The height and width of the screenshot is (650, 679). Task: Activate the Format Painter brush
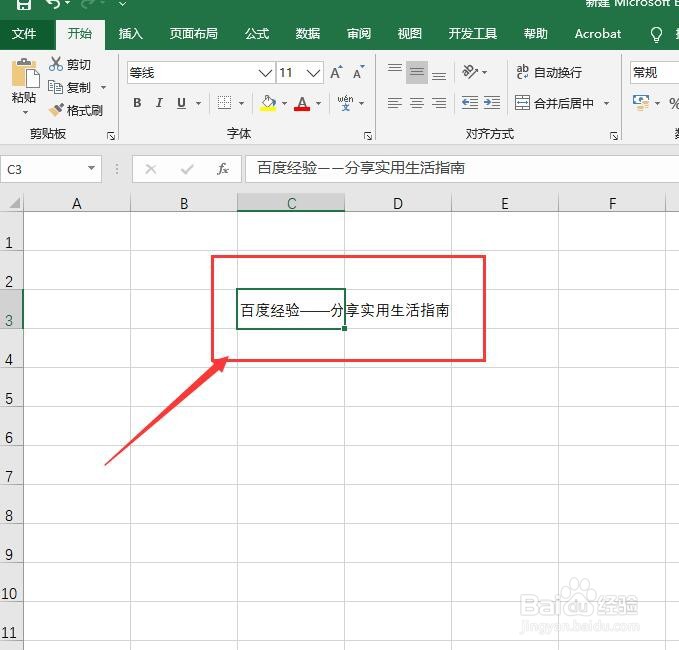(76, 110)
